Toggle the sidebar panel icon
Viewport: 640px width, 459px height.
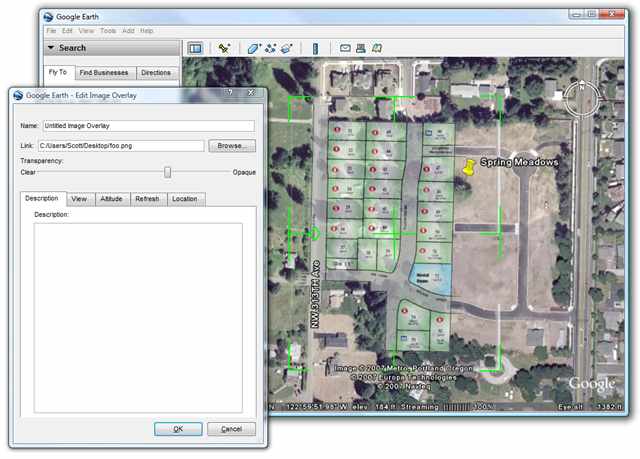click(x=195, y=48)
